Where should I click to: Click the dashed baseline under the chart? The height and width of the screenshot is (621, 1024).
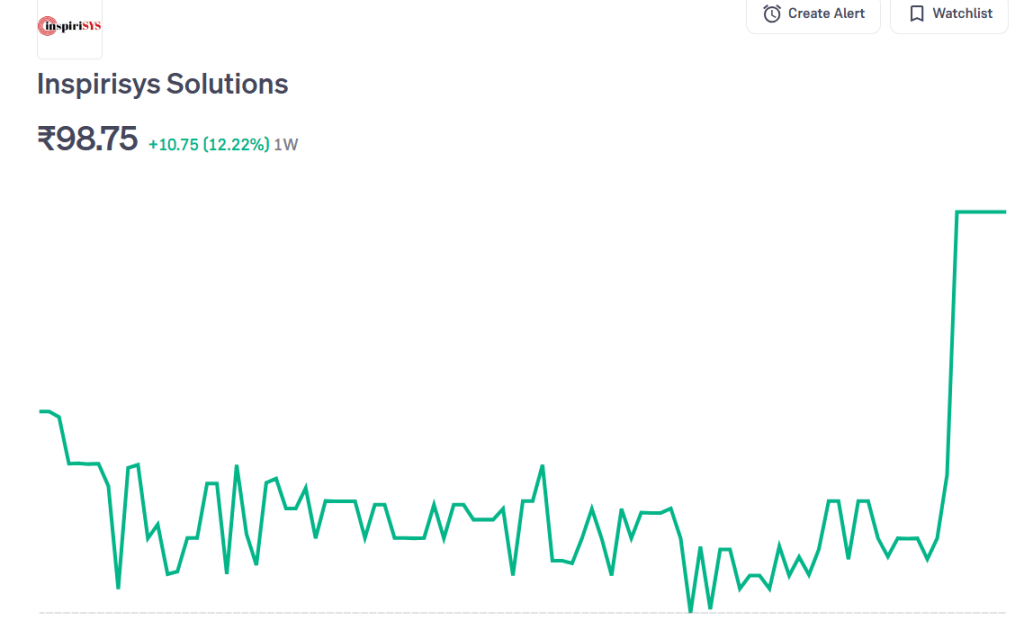pyautogui.click(x=400, y=612)
